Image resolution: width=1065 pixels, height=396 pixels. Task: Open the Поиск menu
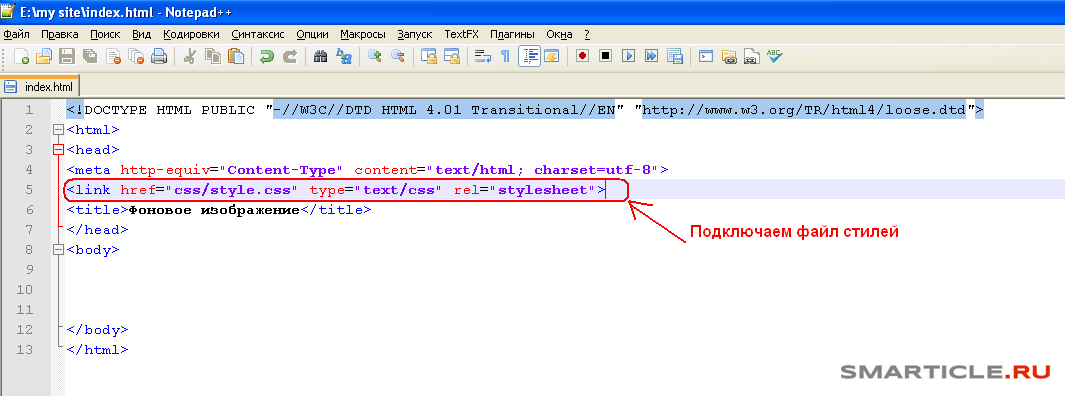tap(105, 34)
